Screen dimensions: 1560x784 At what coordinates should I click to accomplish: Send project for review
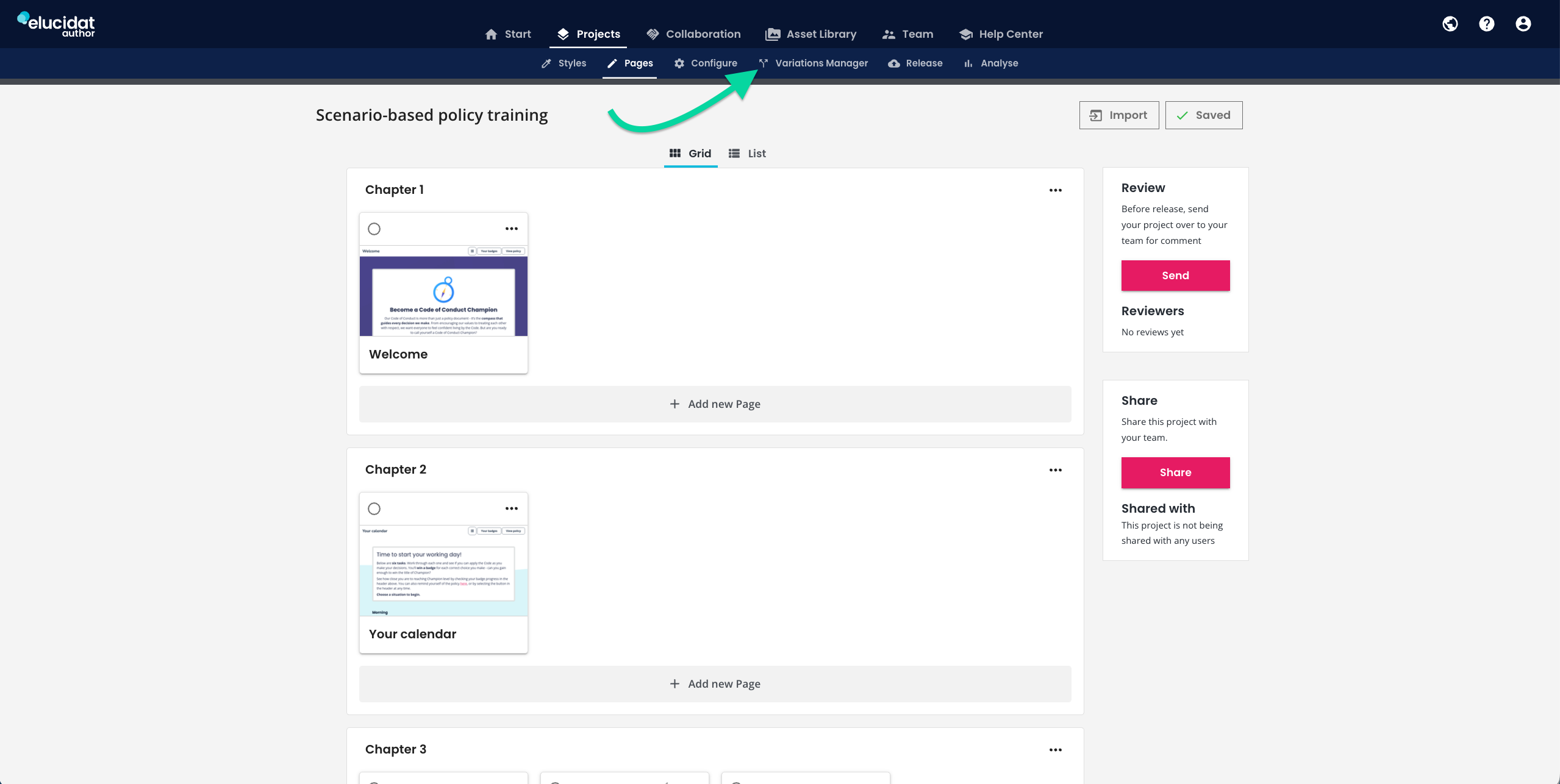[1175, 276]
